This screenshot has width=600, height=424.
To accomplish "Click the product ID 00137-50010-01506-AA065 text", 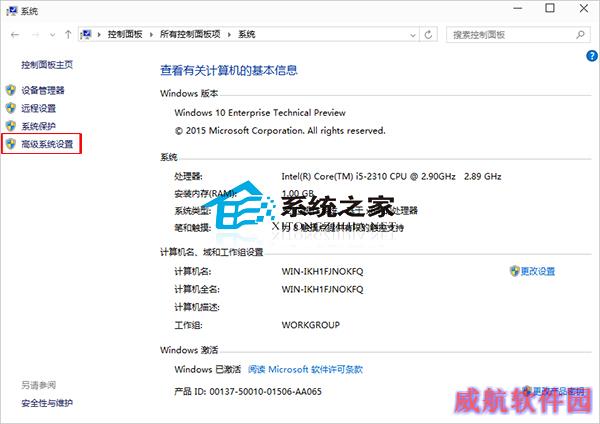I will click(x=266, y=391).
